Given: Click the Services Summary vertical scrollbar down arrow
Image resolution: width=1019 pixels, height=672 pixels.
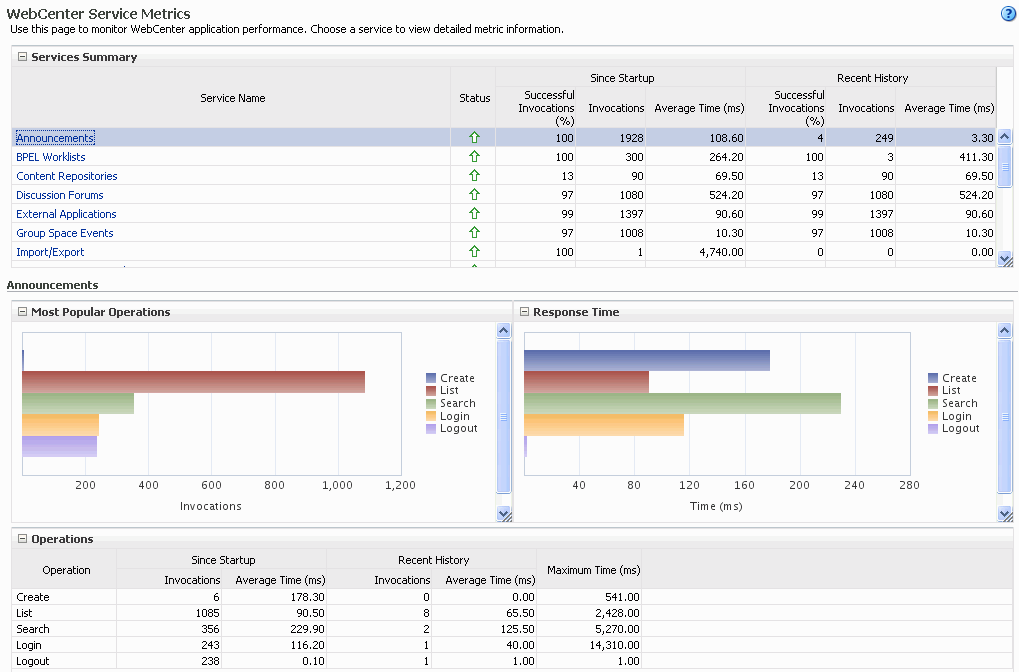Looking at the screenshot, I should (1005, 258).
